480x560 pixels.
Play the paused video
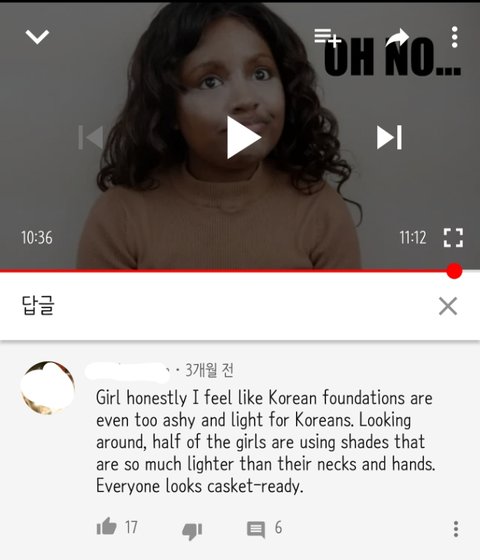click(244, 138)
